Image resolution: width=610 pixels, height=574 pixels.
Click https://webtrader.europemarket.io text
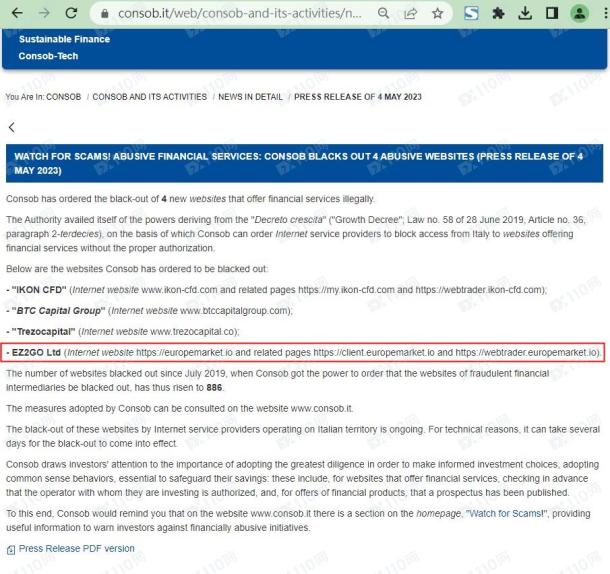tap(526, 353)
